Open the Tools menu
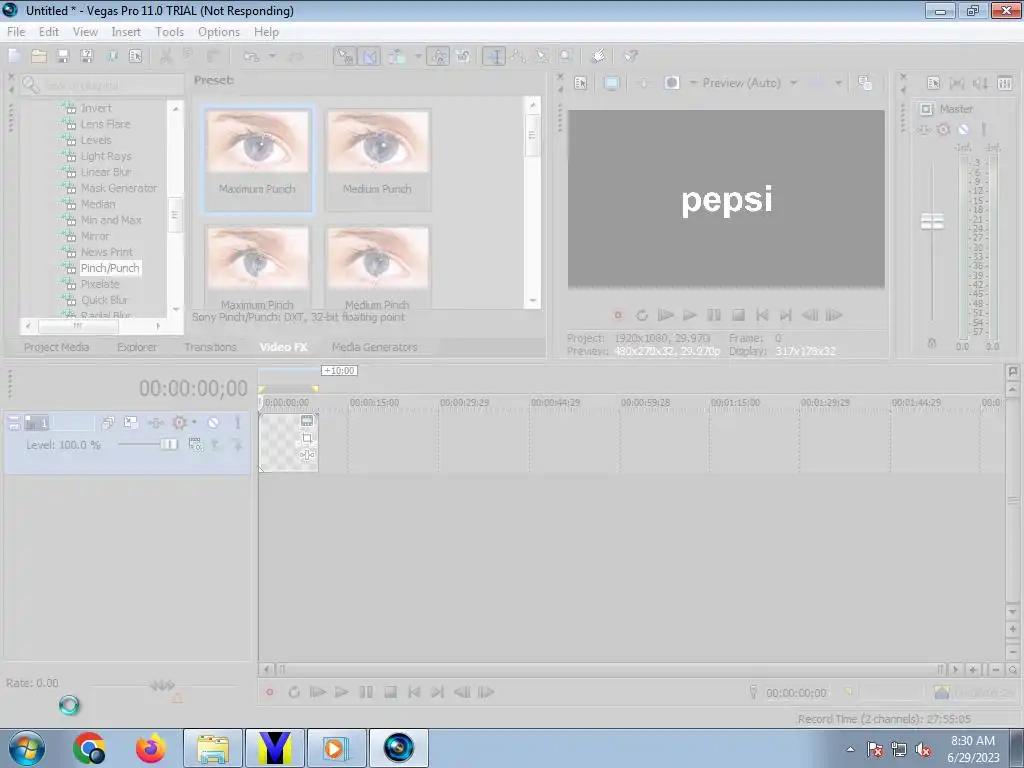Viewport: 1024px width, 768px height. tap(169, 32)
